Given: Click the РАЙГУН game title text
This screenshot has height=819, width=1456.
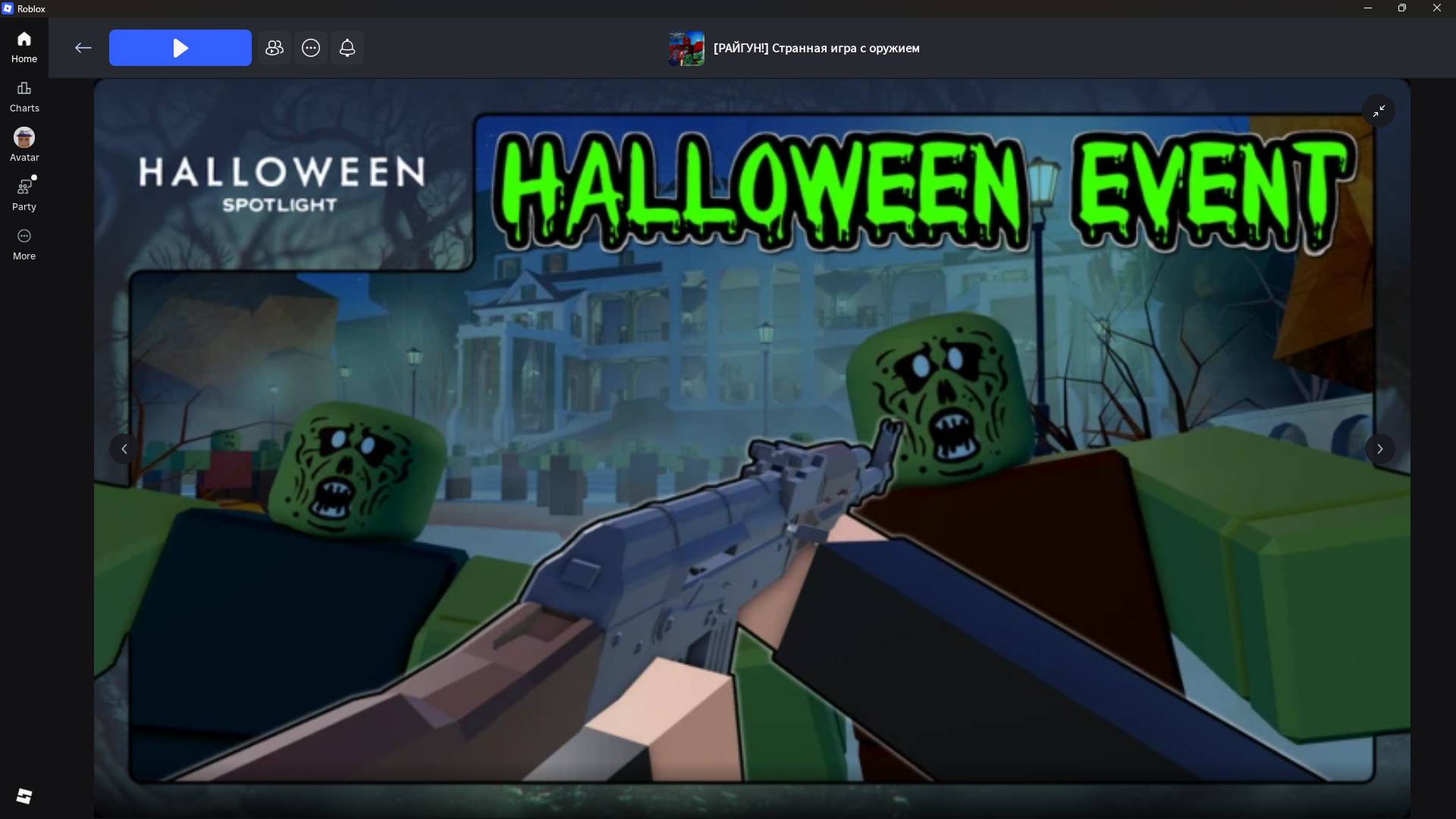Looking at the screenshot, I should (816, 49).
